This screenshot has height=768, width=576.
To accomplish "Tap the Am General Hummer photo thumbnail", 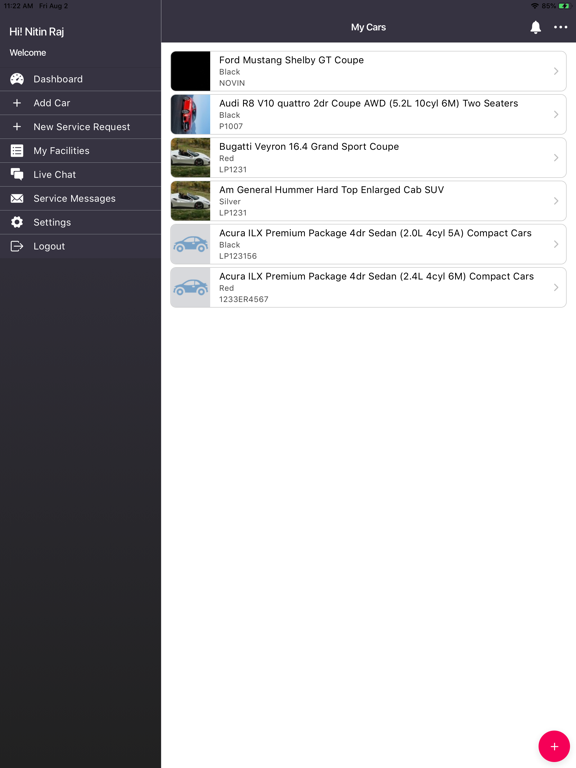I will (191, 201).
